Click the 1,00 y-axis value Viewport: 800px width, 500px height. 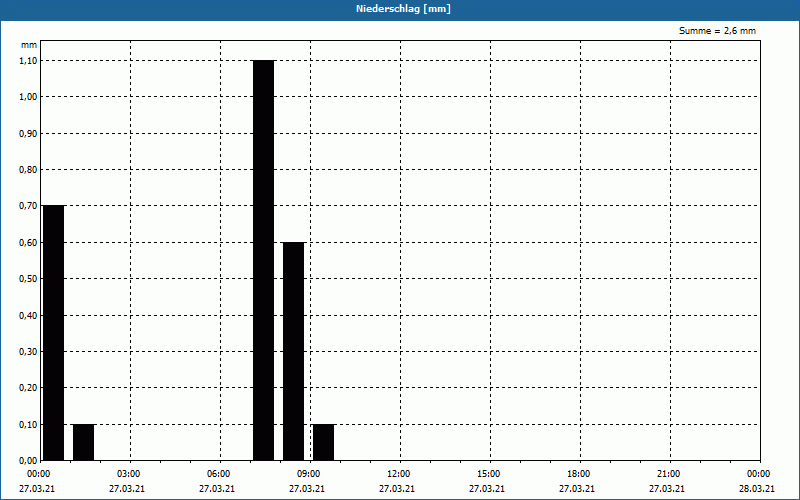pos(28,97)
